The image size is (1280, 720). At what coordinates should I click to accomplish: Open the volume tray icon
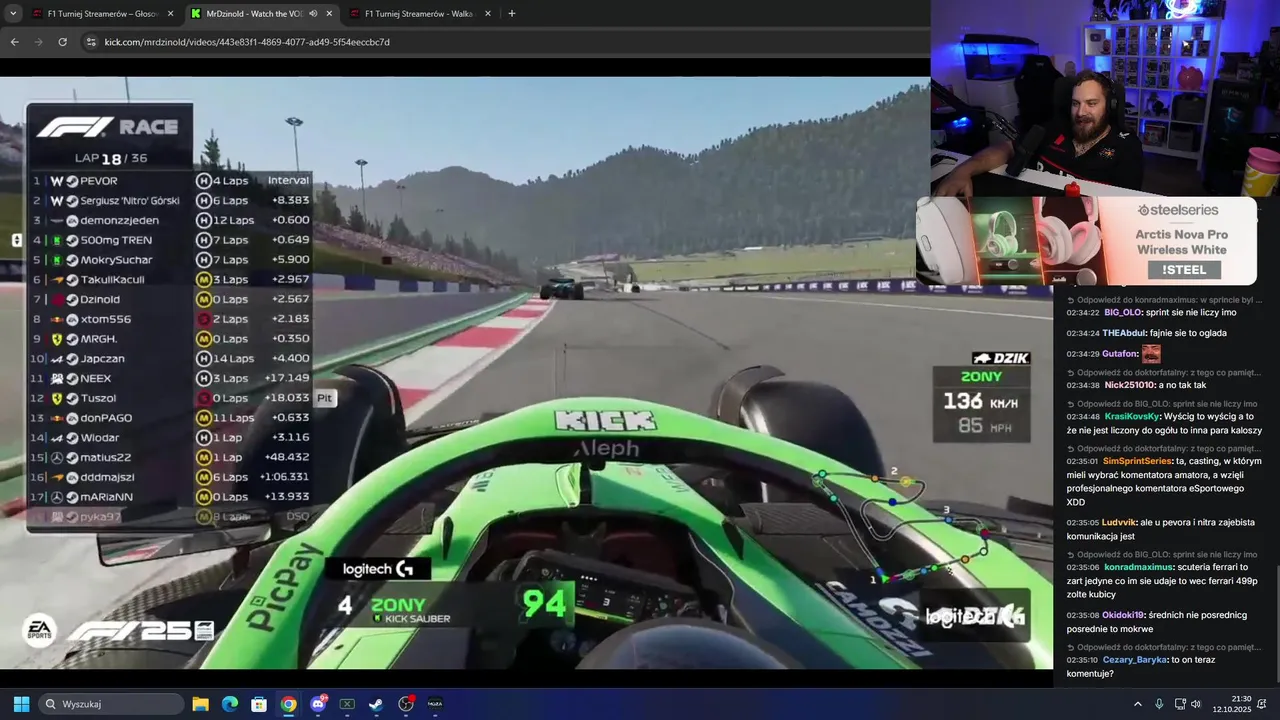tap(1195, 704)
